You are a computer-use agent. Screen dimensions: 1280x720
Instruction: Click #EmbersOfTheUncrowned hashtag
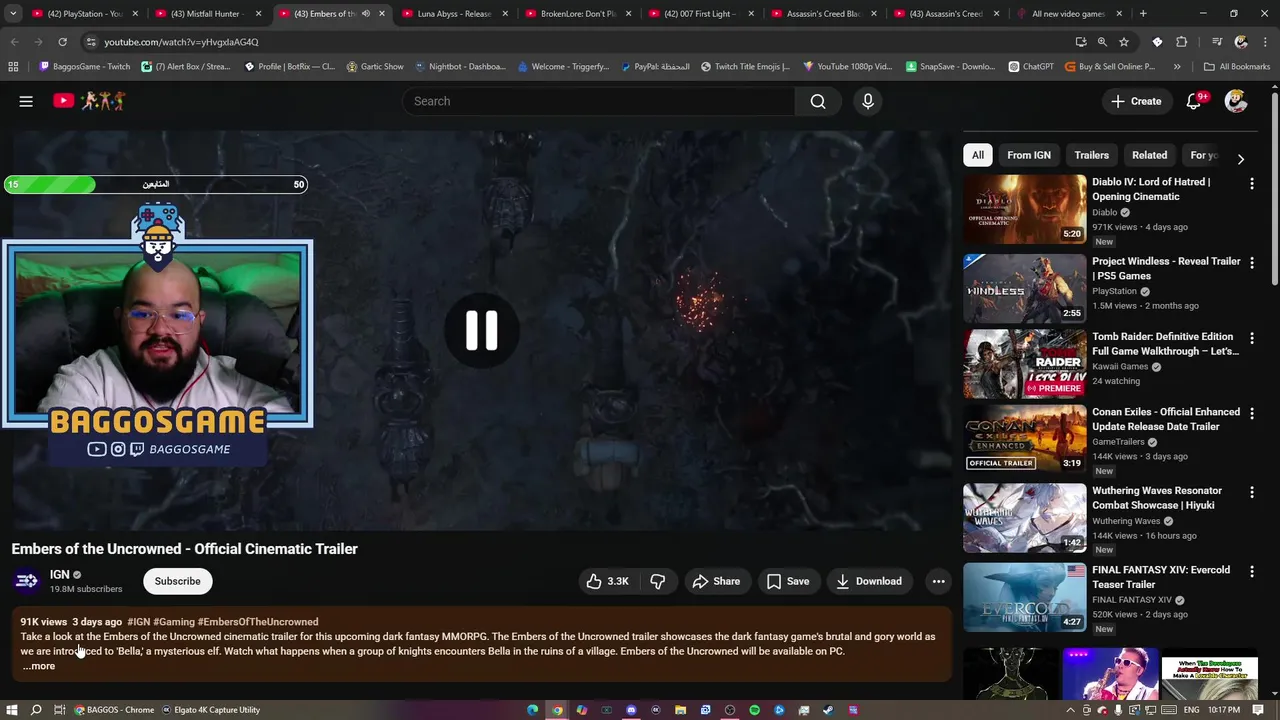(x=258, y=622)
